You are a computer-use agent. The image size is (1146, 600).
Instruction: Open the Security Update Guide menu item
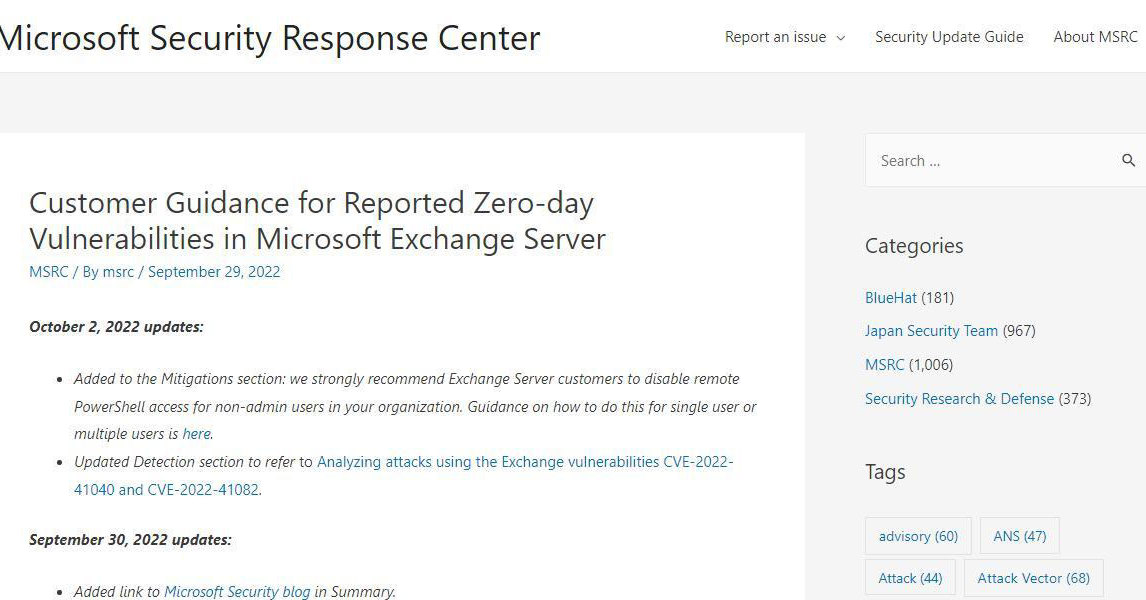pyautogui.click(x=948, y=37)
